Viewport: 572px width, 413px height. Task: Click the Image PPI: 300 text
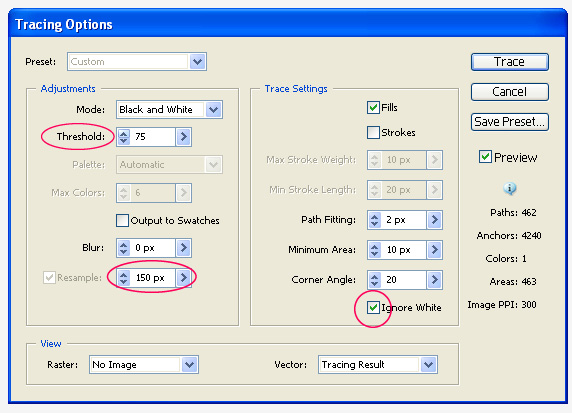[x=502, y=305]
